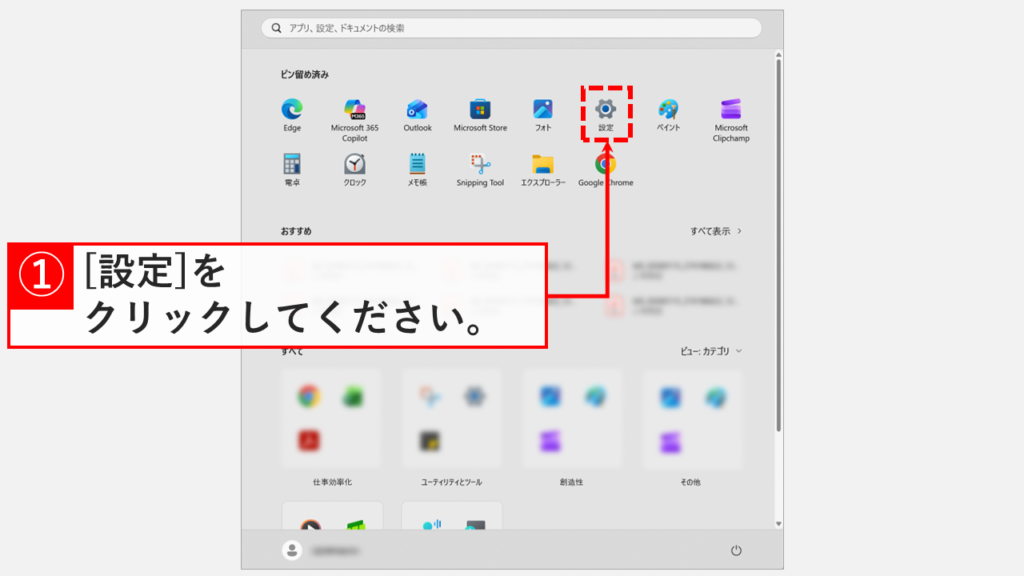This screenshot has height=576, width=1024.
Task: Open the Settings app (設定)
Action: point(605,110)
